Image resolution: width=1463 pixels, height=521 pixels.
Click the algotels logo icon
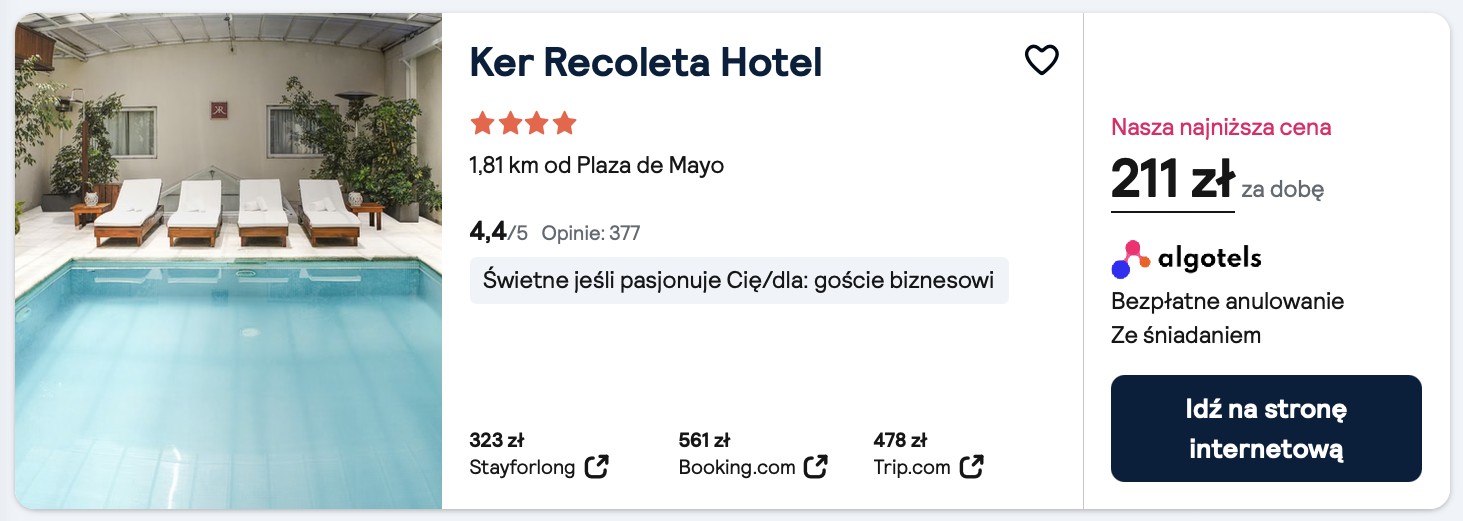pos(1131,259)
